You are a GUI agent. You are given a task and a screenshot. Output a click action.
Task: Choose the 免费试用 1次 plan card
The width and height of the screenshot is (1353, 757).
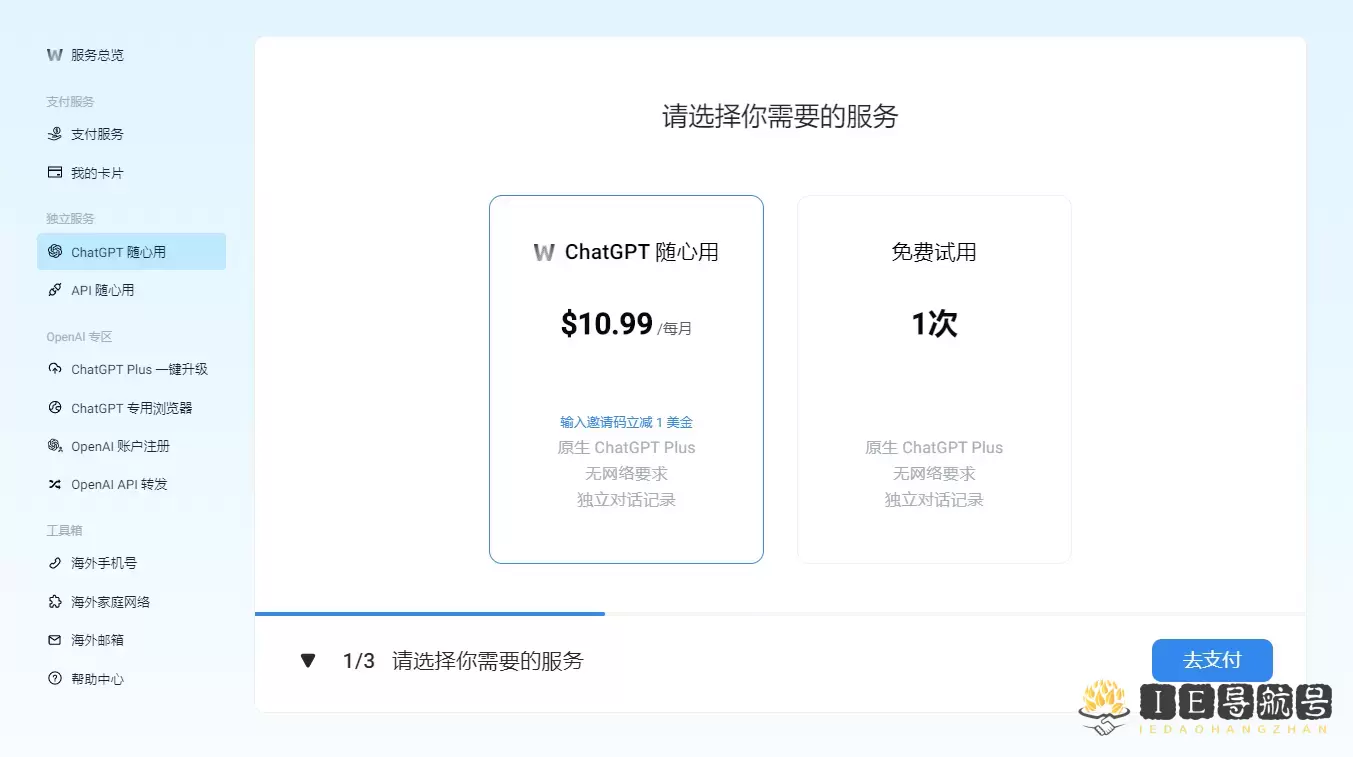934,379
